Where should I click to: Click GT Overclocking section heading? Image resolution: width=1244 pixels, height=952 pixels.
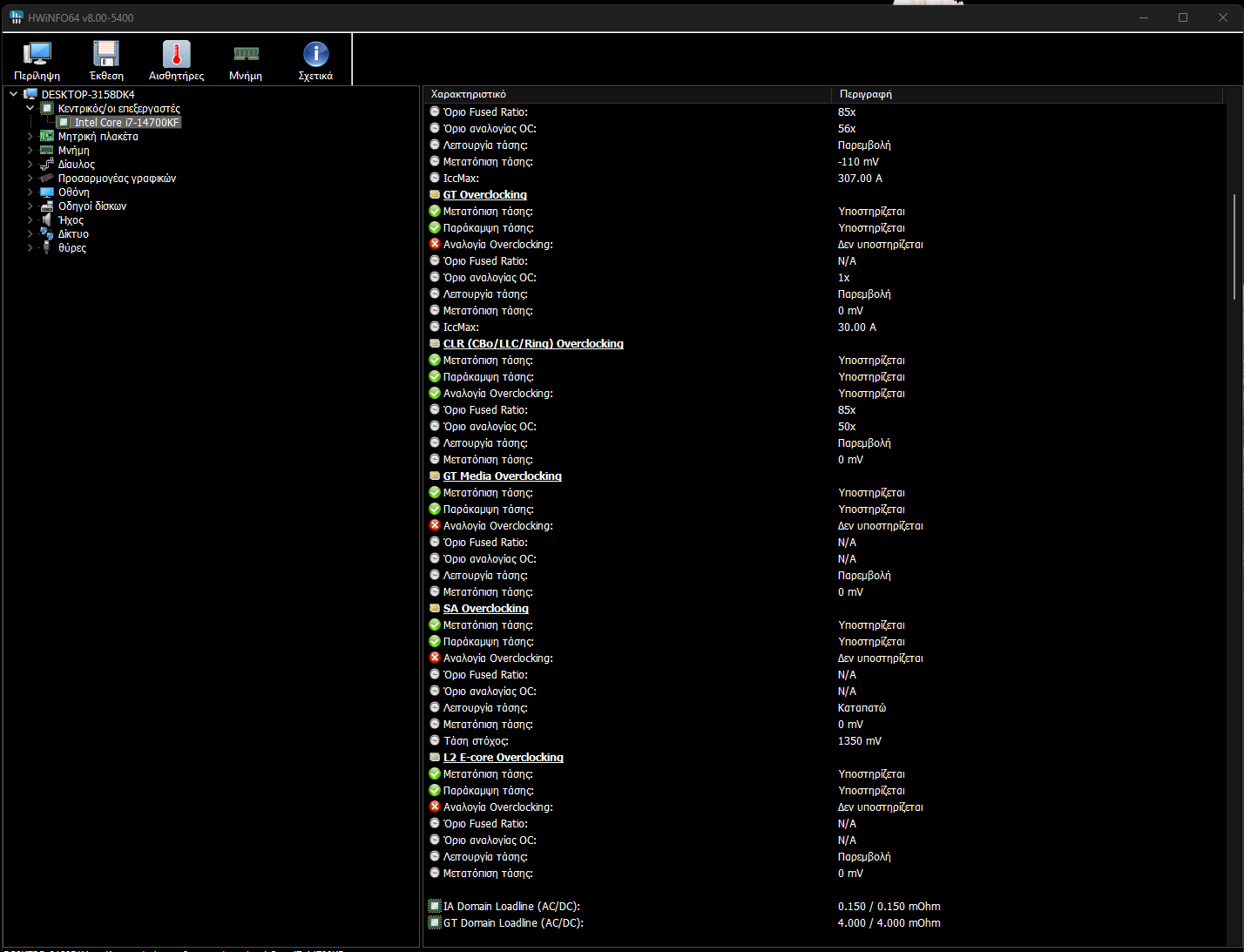(x=485, y=195)
